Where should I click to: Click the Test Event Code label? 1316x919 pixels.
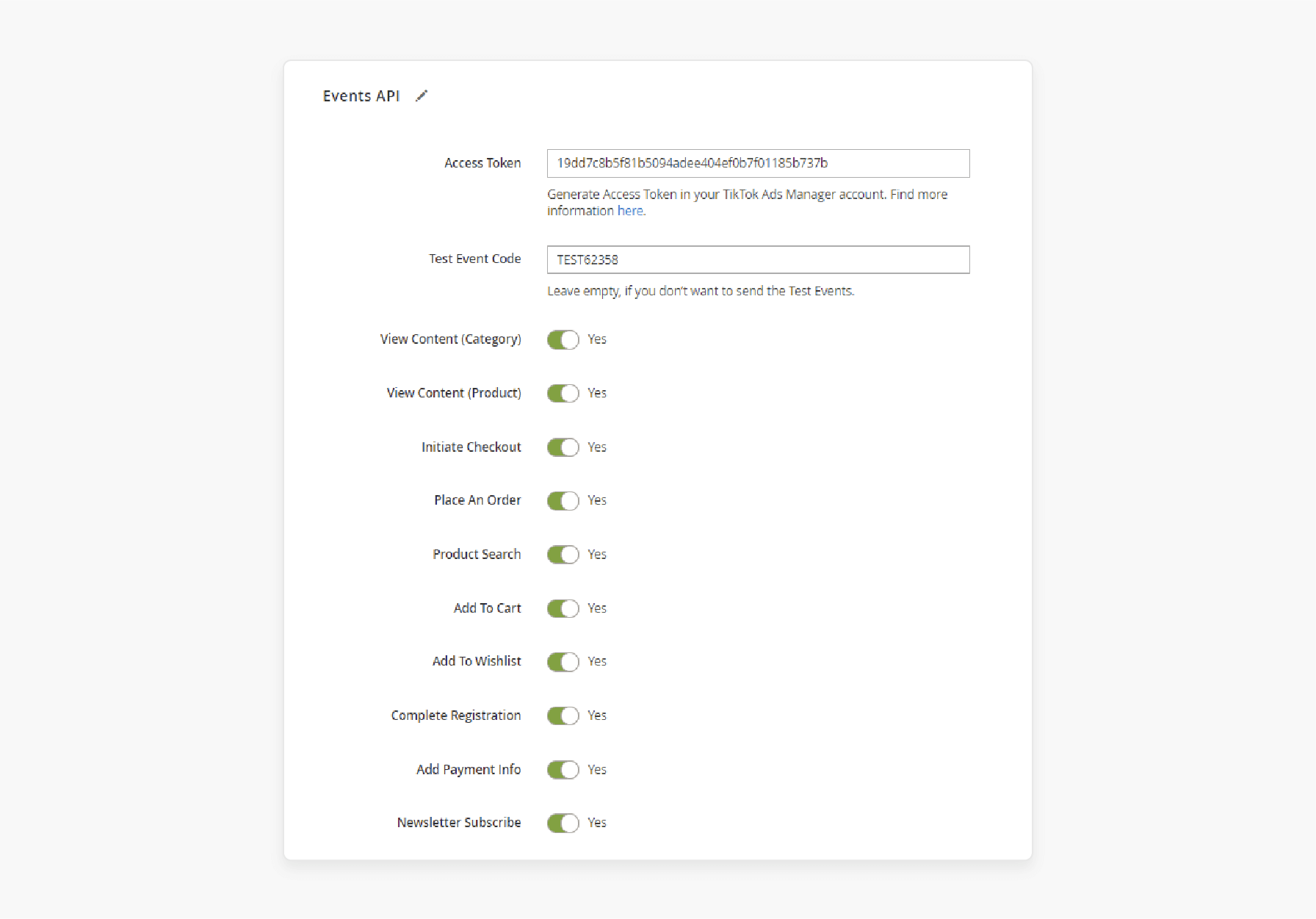pos(475,259)
